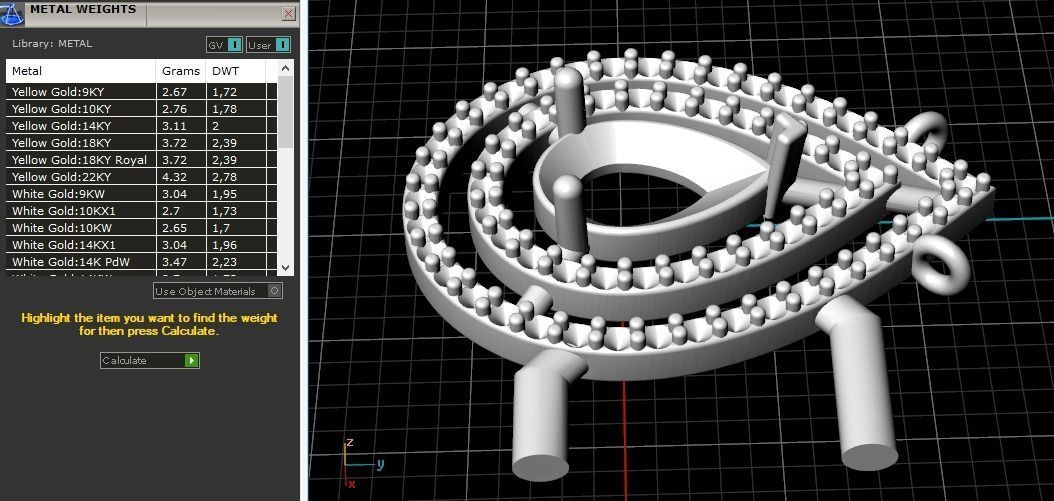
Task: Click the 2,78 DWT value
Action: (224, 177)
